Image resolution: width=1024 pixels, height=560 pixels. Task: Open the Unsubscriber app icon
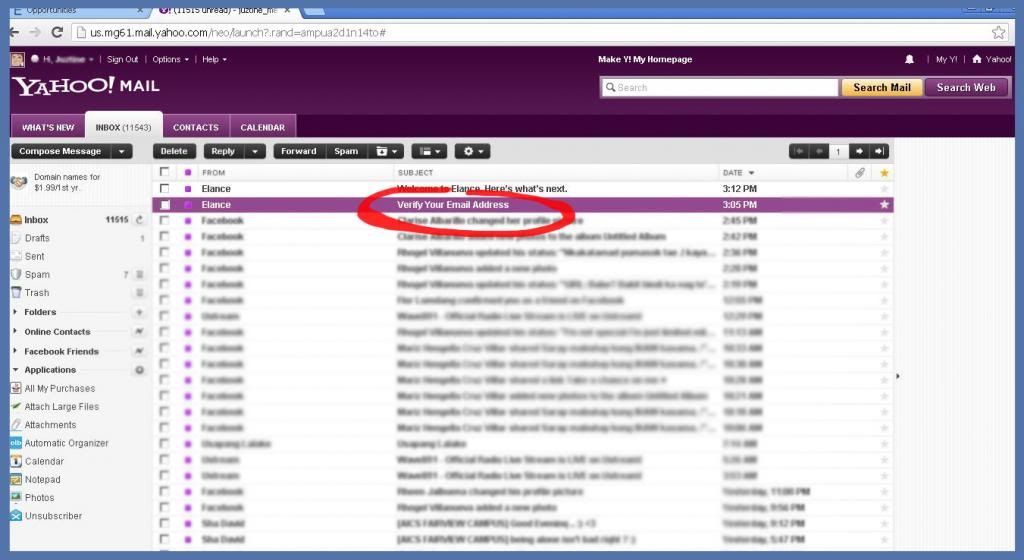(16, 516)
